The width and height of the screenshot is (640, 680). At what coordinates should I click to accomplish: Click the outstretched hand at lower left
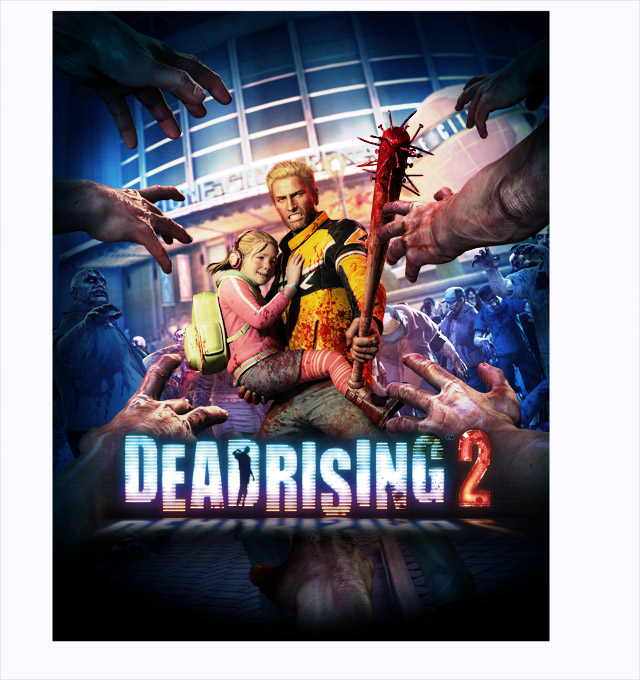click(167, 401)
